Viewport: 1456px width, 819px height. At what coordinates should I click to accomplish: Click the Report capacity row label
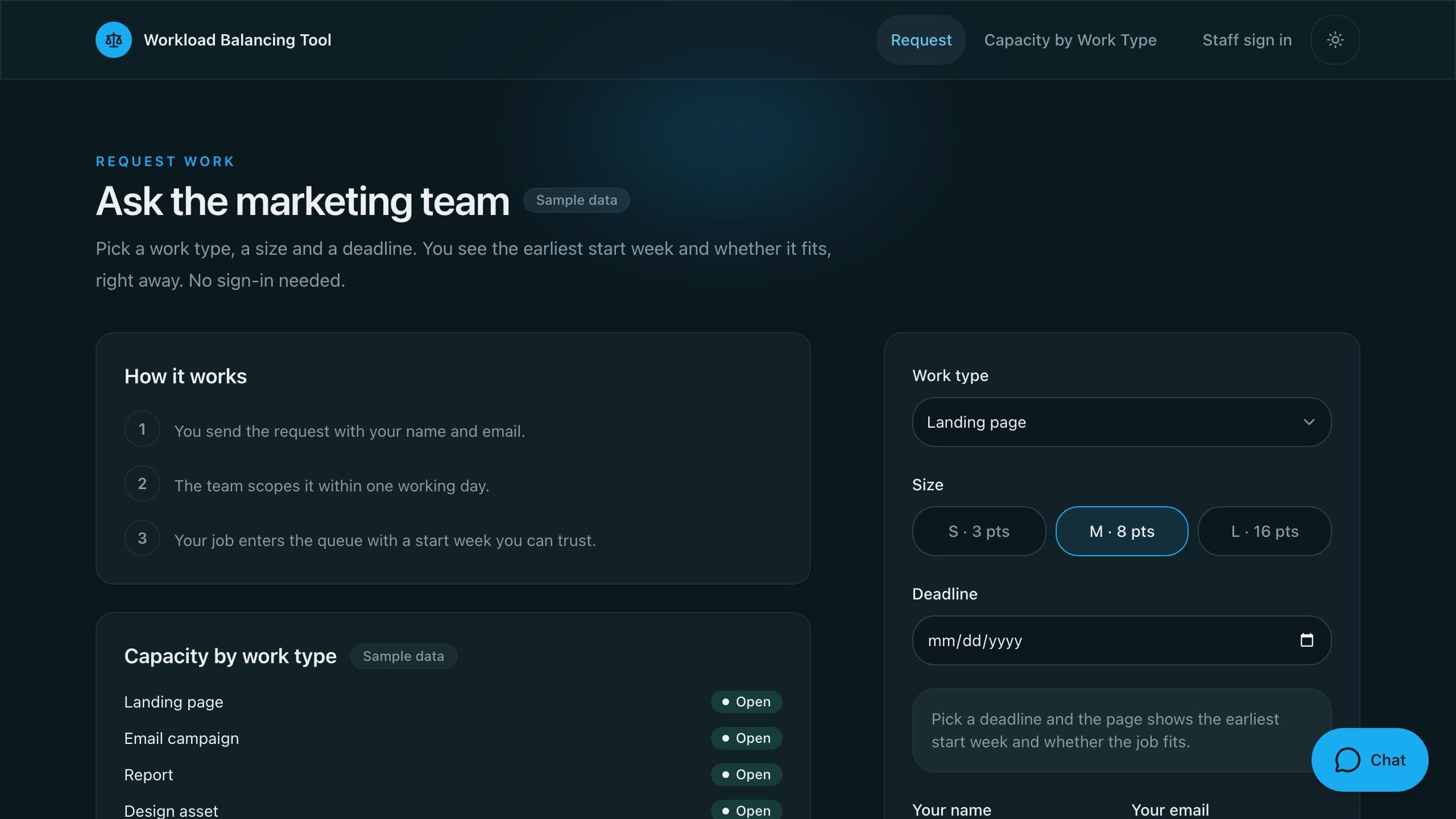(x=148, y=775)
